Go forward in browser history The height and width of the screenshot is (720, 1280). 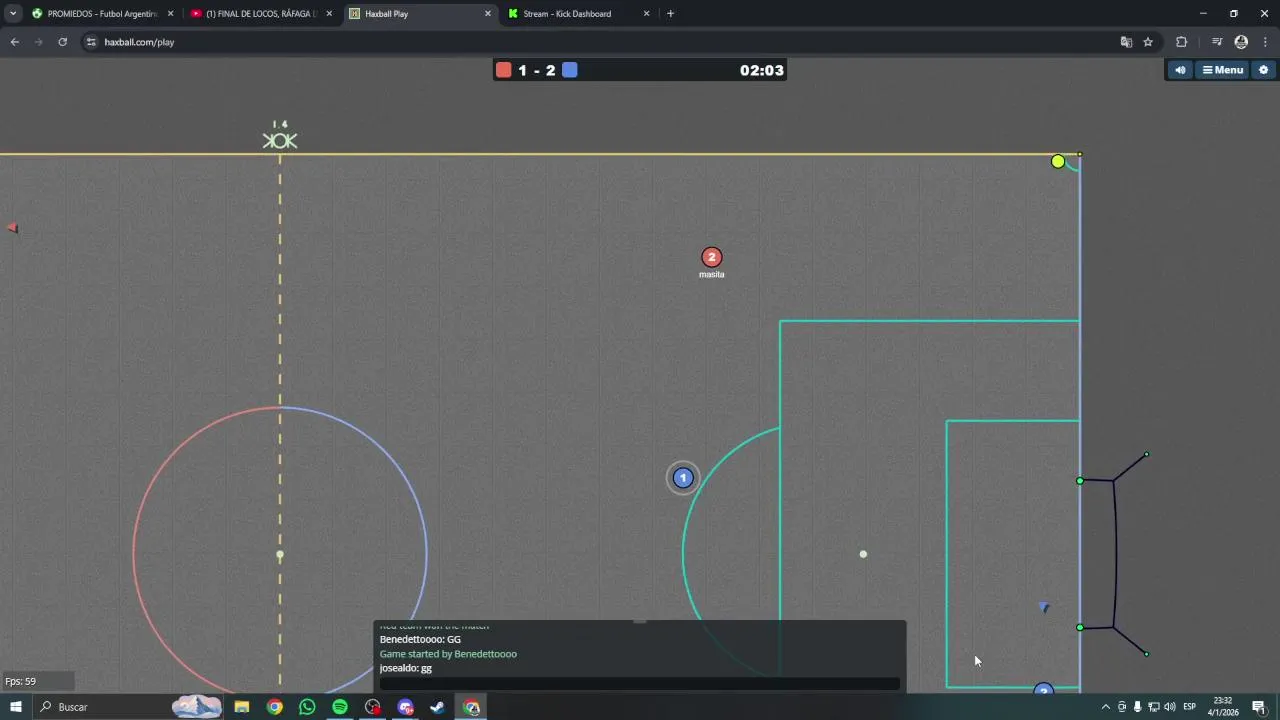pyautogui.click(x=38, y=42)
